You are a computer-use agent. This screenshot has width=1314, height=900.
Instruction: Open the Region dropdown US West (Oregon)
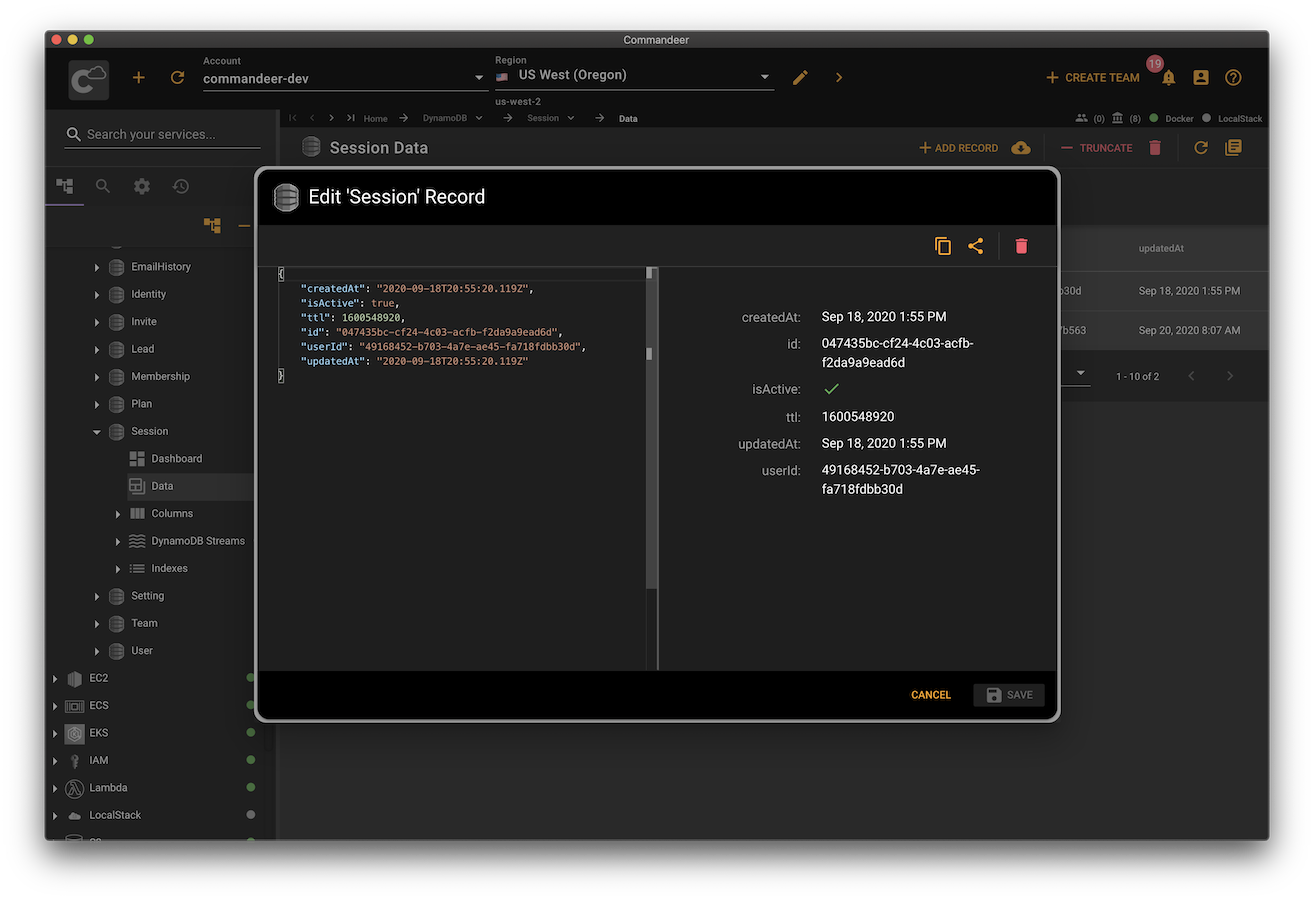(633, 76)
